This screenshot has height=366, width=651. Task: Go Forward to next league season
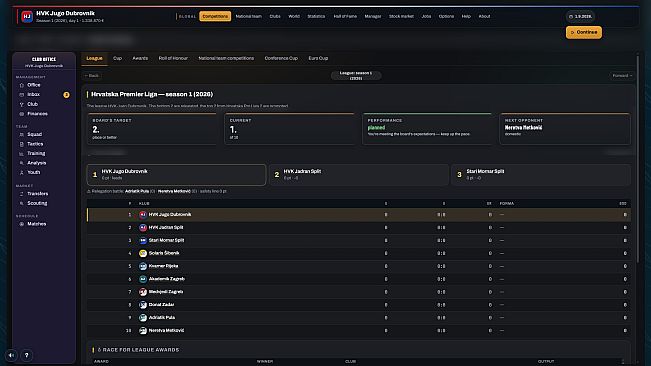tap(622, 76)
